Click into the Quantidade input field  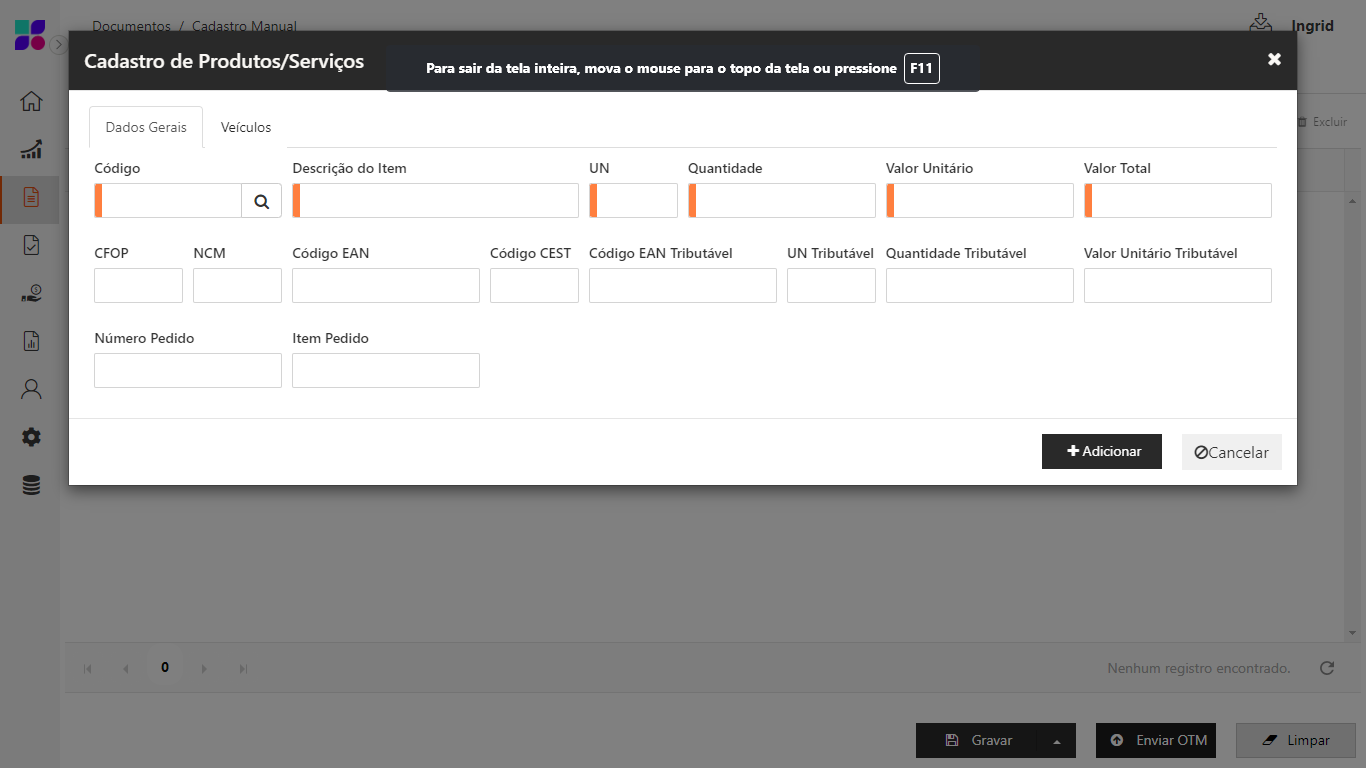coord(782,201)
